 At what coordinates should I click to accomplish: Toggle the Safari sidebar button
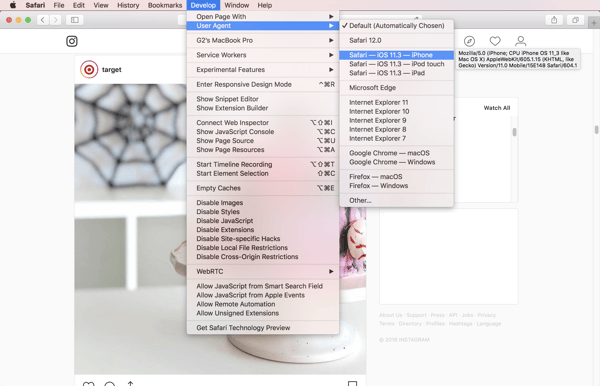pyautogui.click(x=75, y=20)
